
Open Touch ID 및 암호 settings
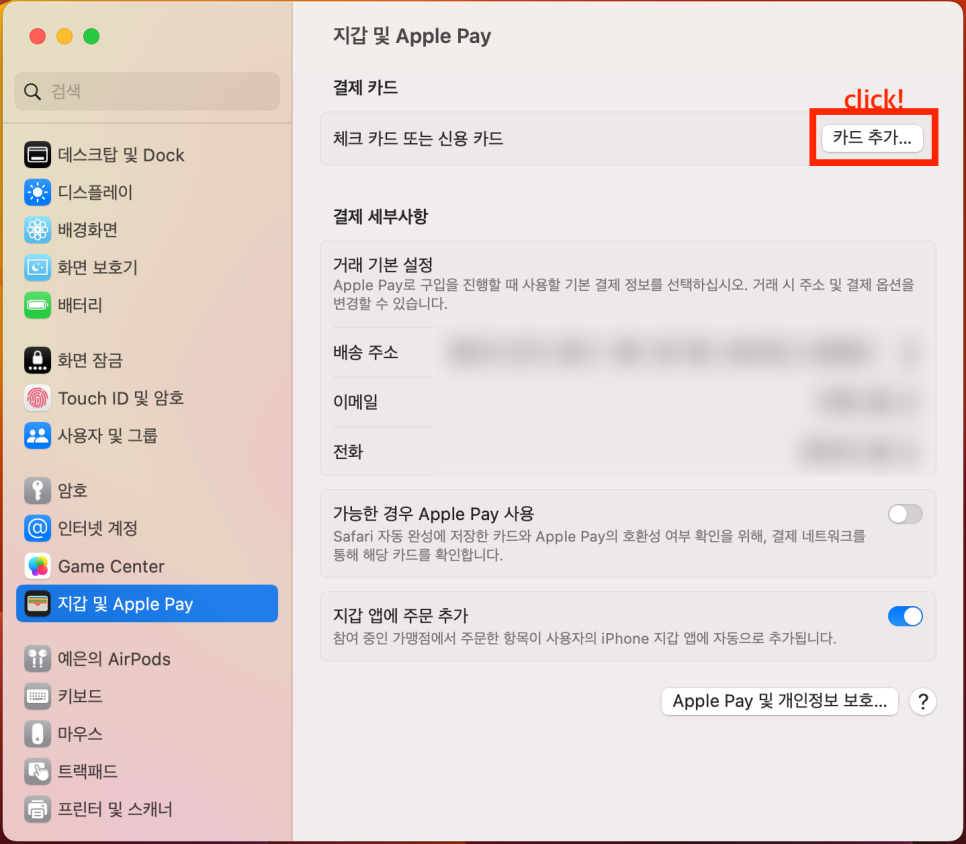pos(147,398)
